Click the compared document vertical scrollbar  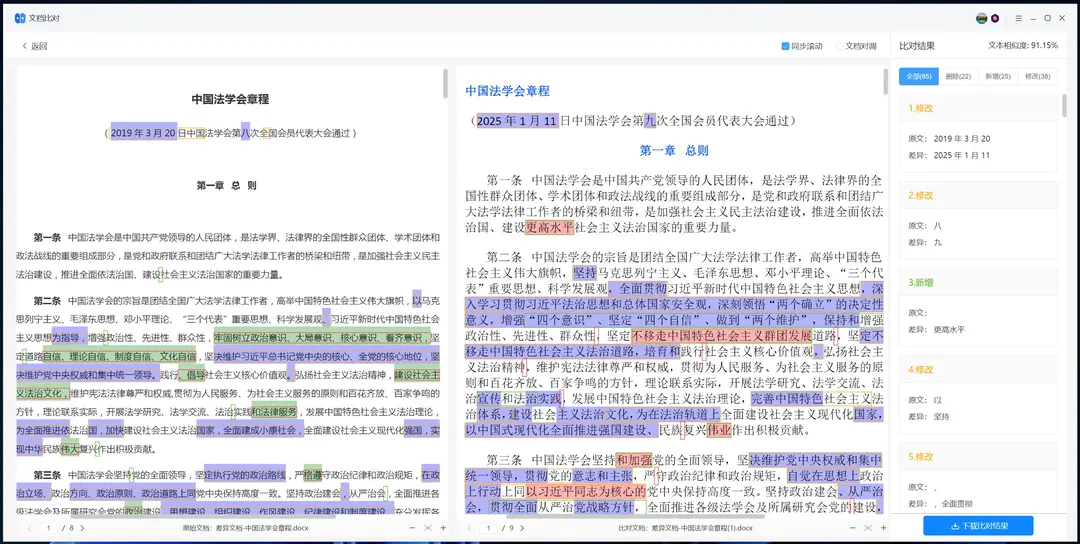886,81
